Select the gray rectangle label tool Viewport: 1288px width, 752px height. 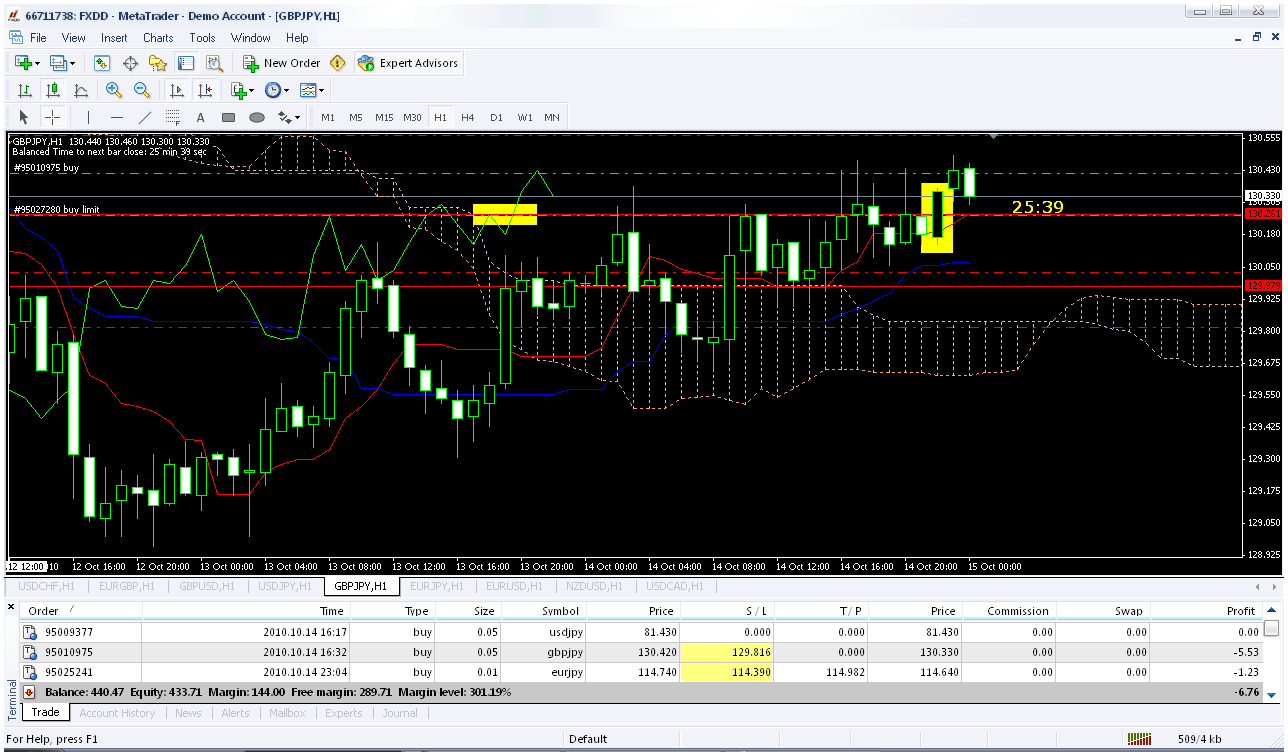[x=228, y=117]
